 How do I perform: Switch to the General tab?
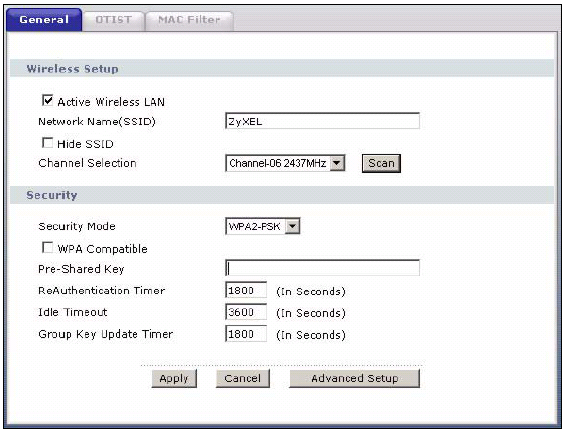(x=44, y=19)
